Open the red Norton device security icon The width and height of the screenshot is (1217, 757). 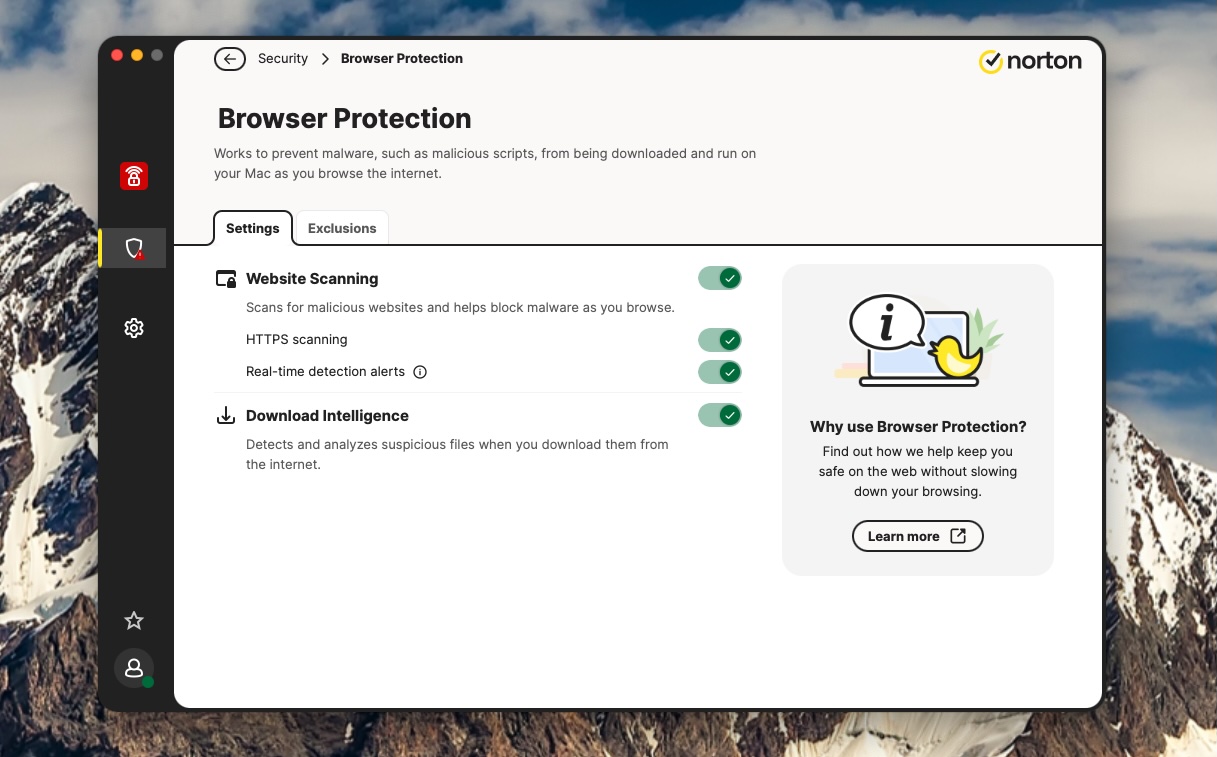click(x=133, y=175)
